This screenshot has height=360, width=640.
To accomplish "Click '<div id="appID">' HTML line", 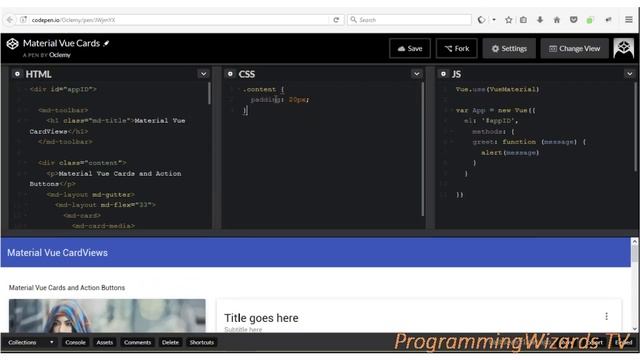I will pyautogui.click(x=63, y=89).
